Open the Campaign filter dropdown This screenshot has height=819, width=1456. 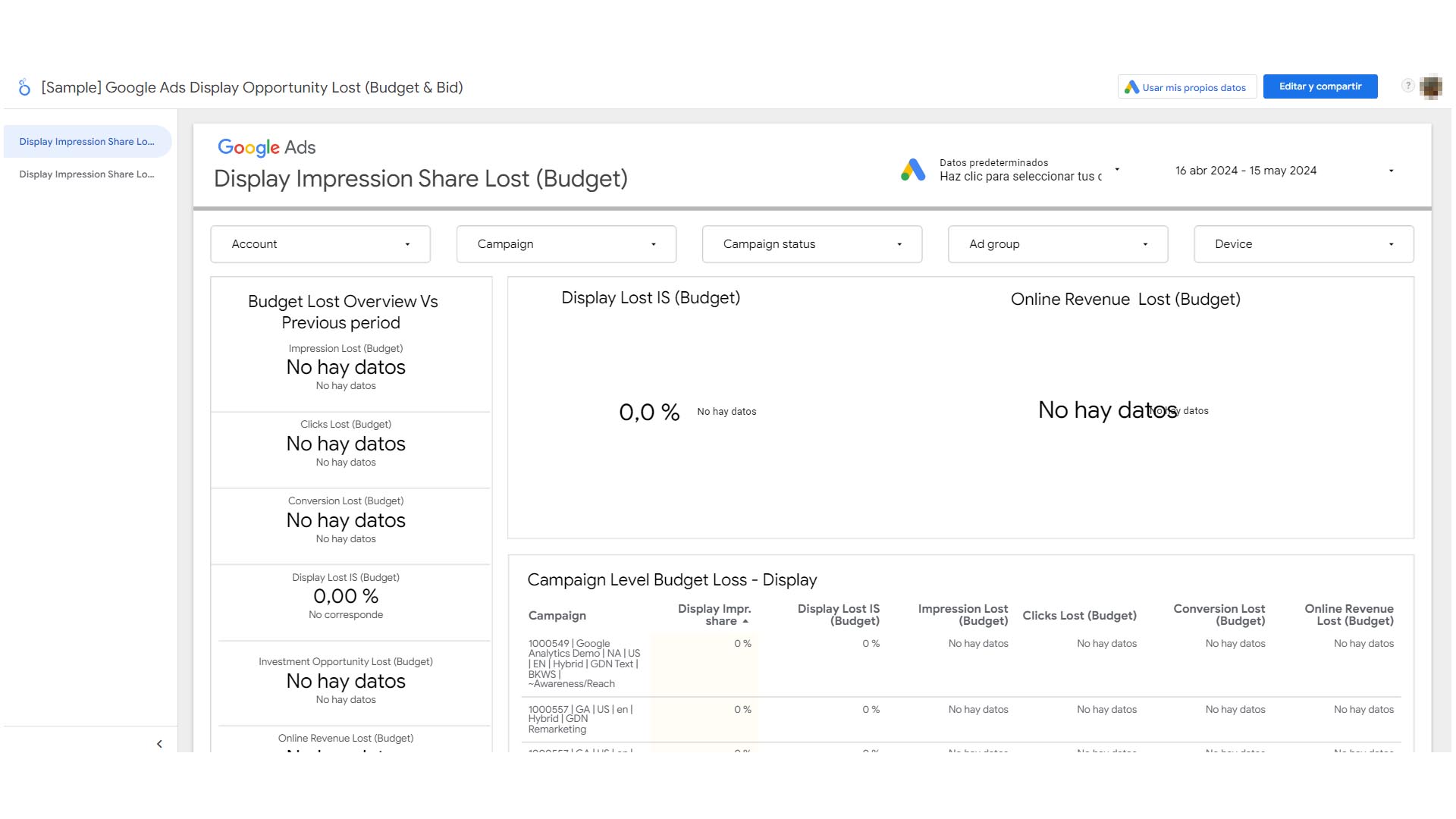pos(566,244)
